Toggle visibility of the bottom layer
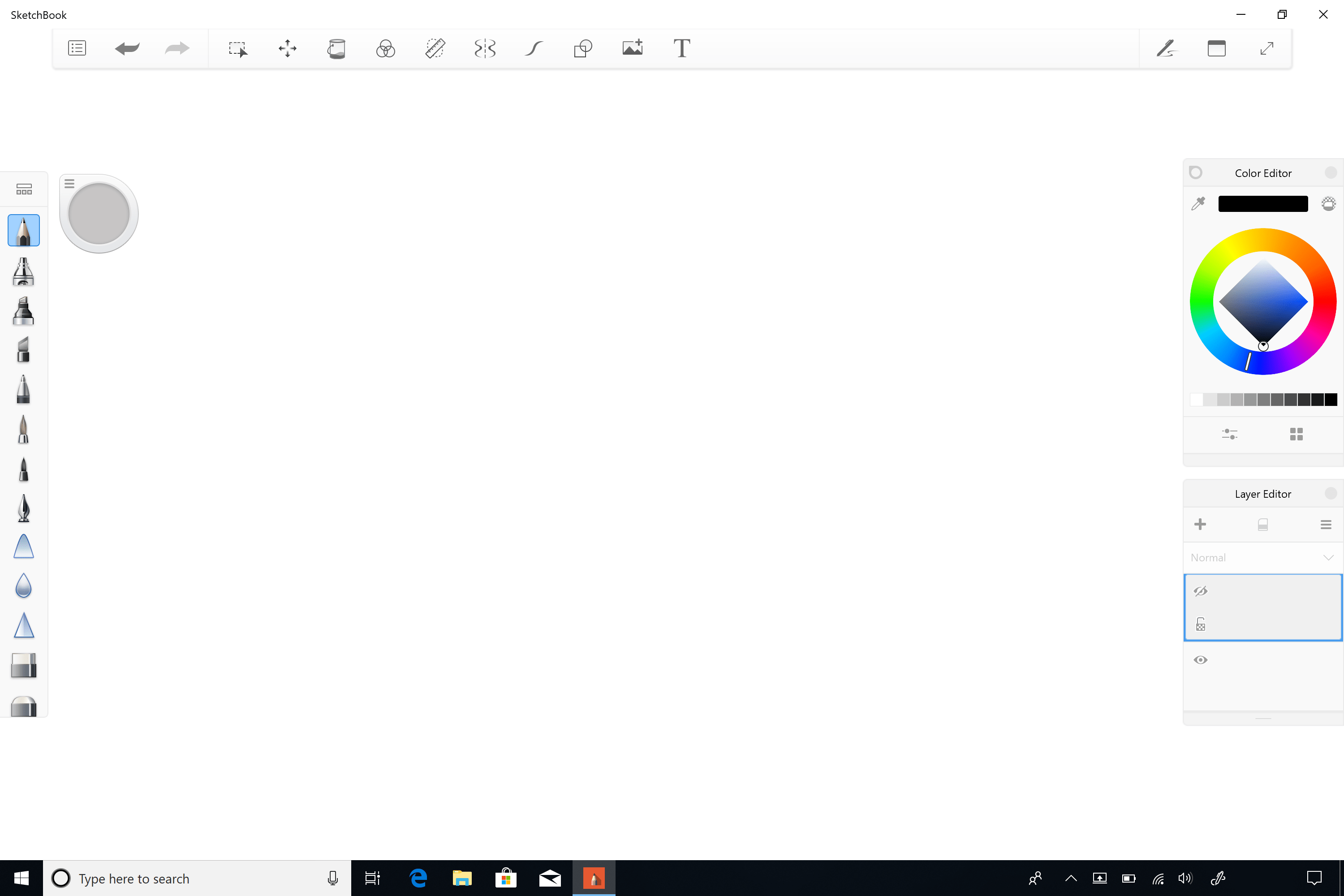The width and height of the screenshot is (1344, 896). coord(1200,659)
